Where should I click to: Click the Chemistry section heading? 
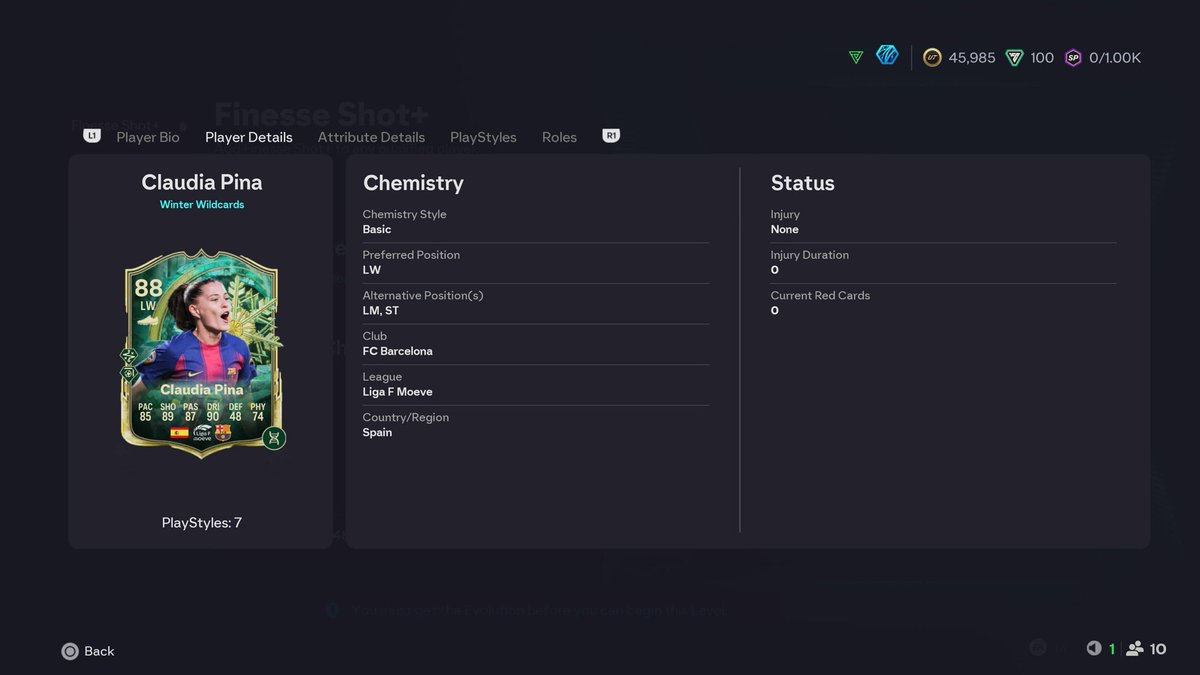413,183
